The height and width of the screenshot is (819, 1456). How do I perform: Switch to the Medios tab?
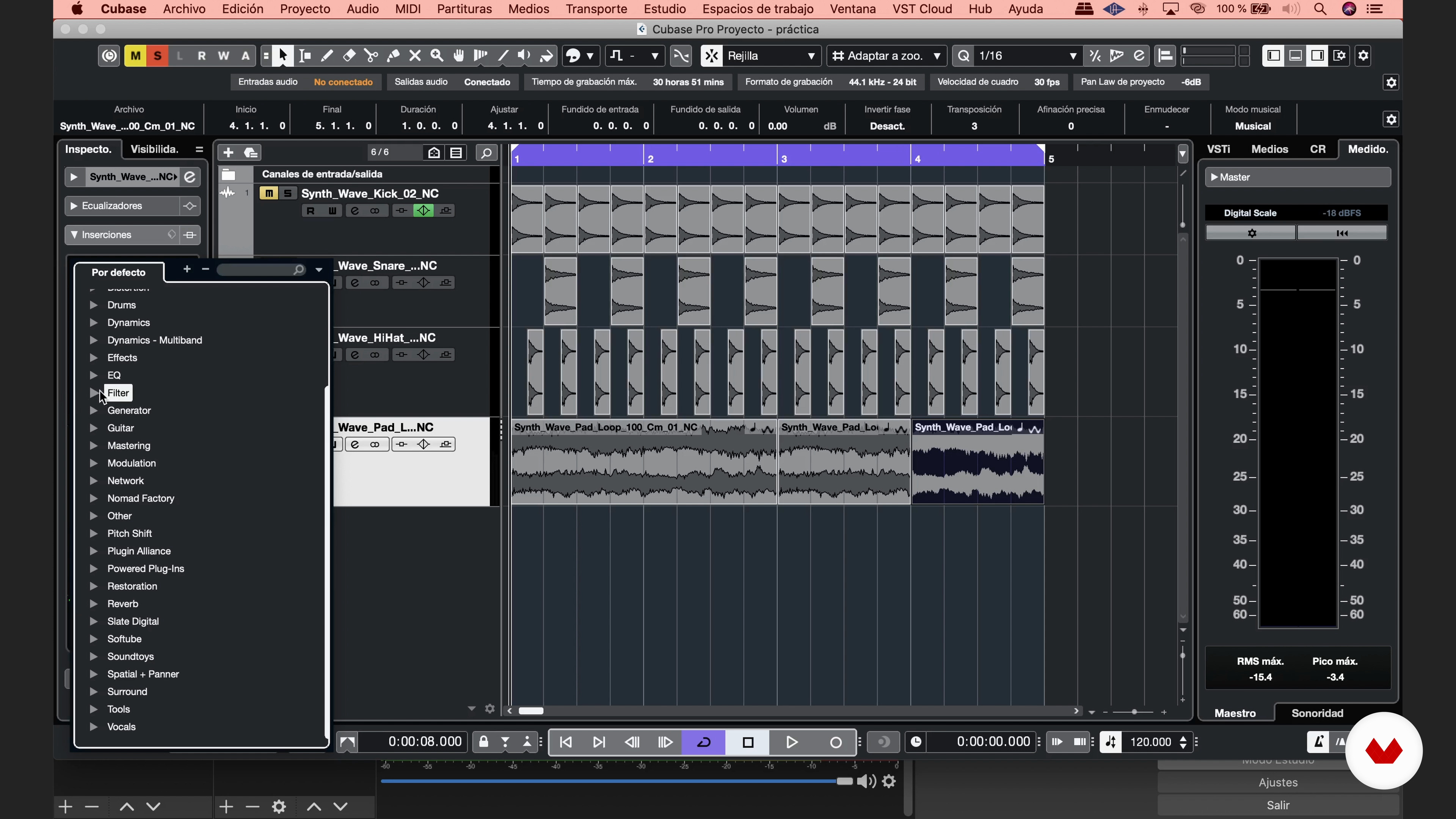1269,149
